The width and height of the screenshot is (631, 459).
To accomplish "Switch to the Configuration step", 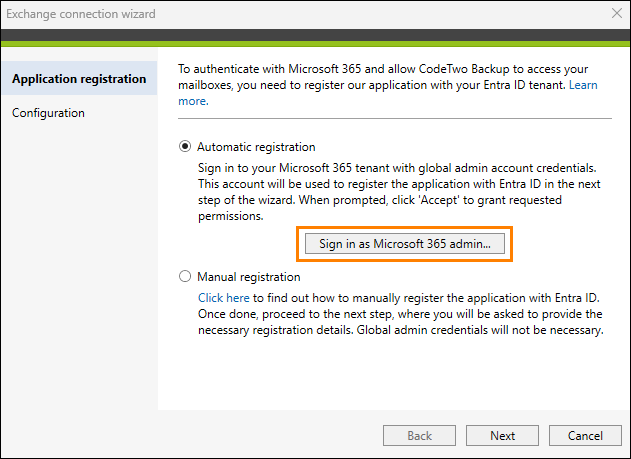I will pos(48,113).
